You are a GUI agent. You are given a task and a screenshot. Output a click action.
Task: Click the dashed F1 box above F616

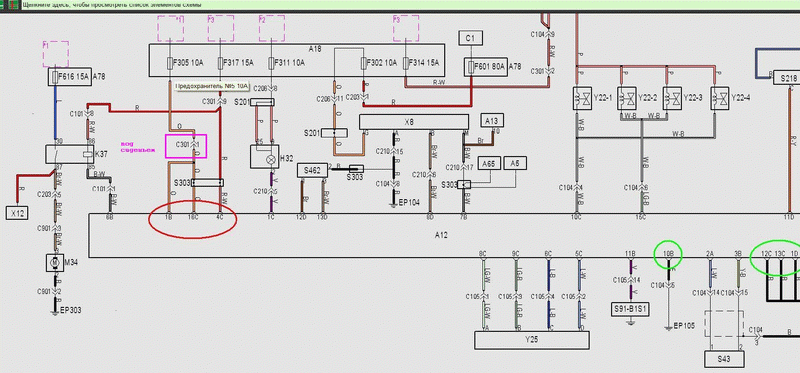[56, 54]
